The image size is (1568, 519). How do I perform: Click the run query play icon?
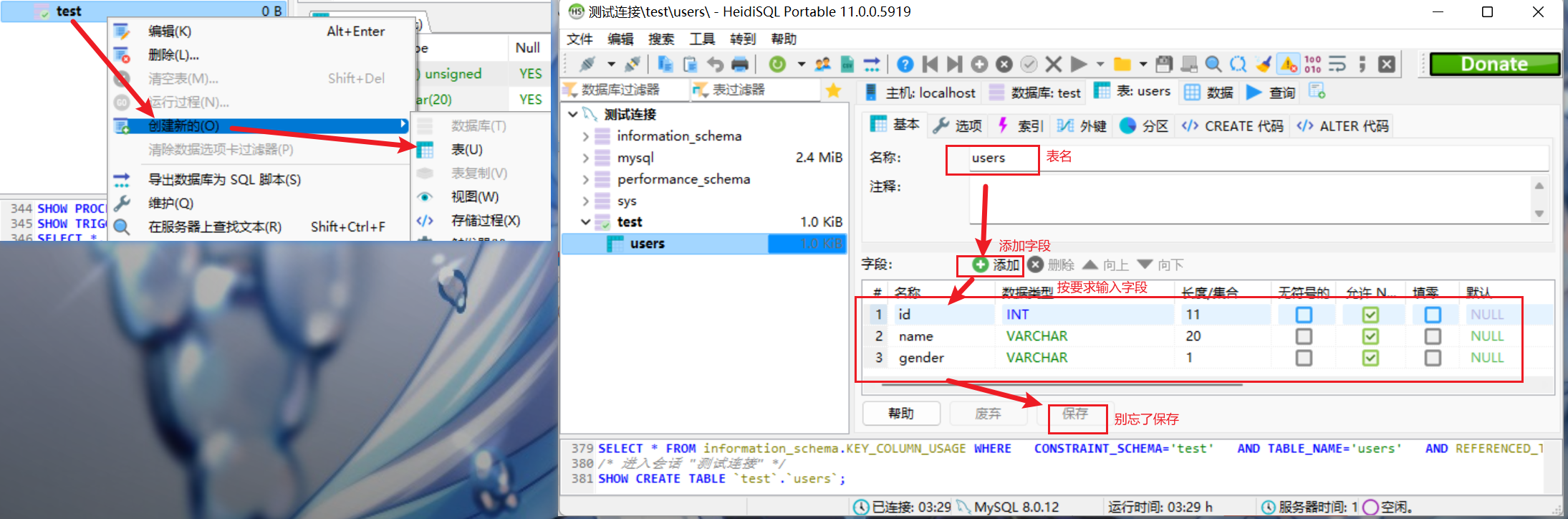tap(1079, 65)
